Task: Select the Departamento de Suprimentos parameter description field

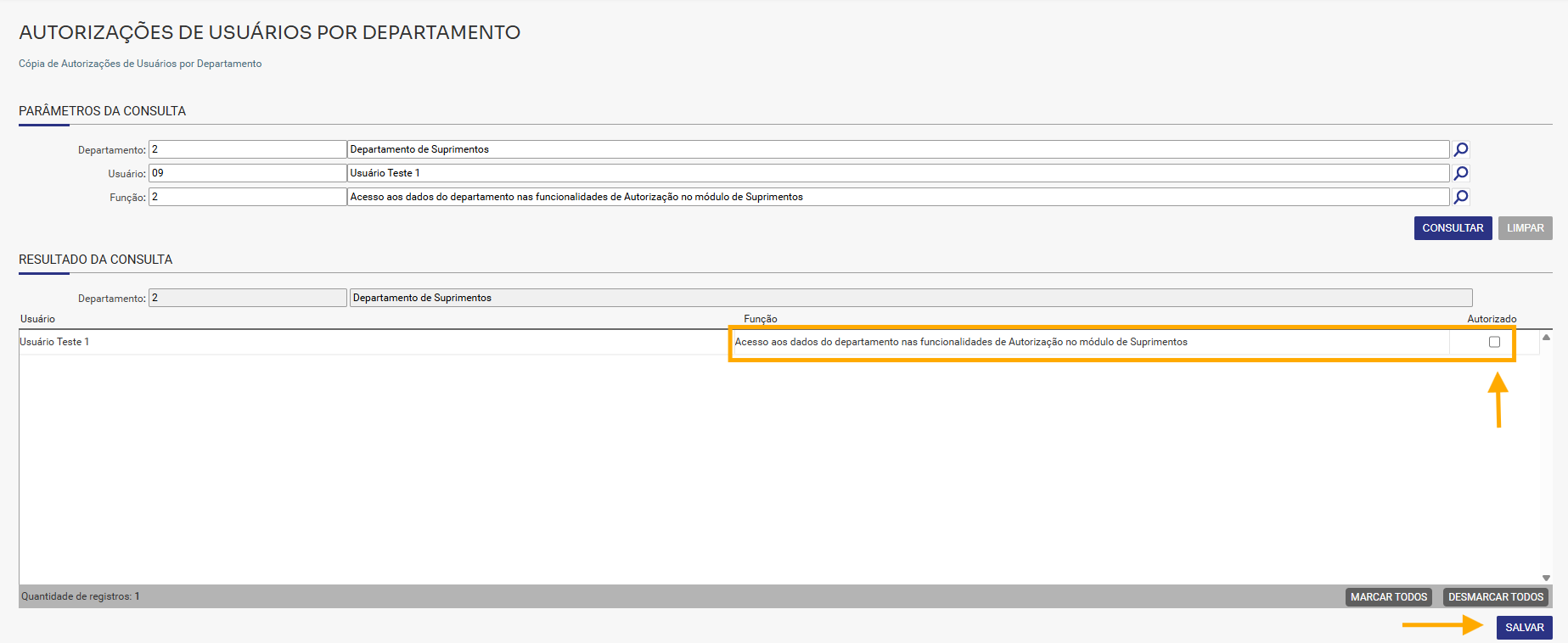Action: tap(898, 149)
